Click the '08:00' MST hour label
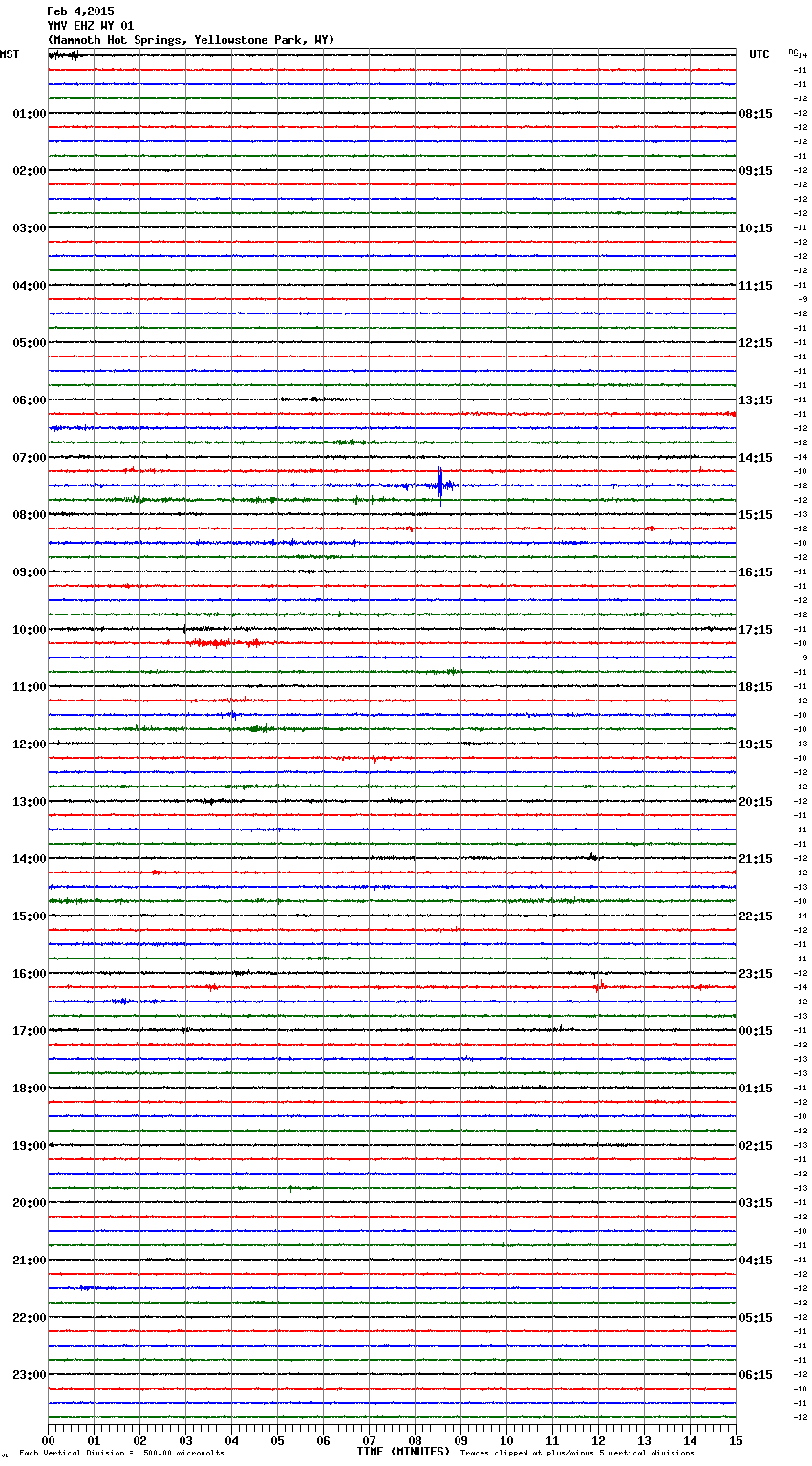This screenshot has width=812, height=1466. (29, 515)
